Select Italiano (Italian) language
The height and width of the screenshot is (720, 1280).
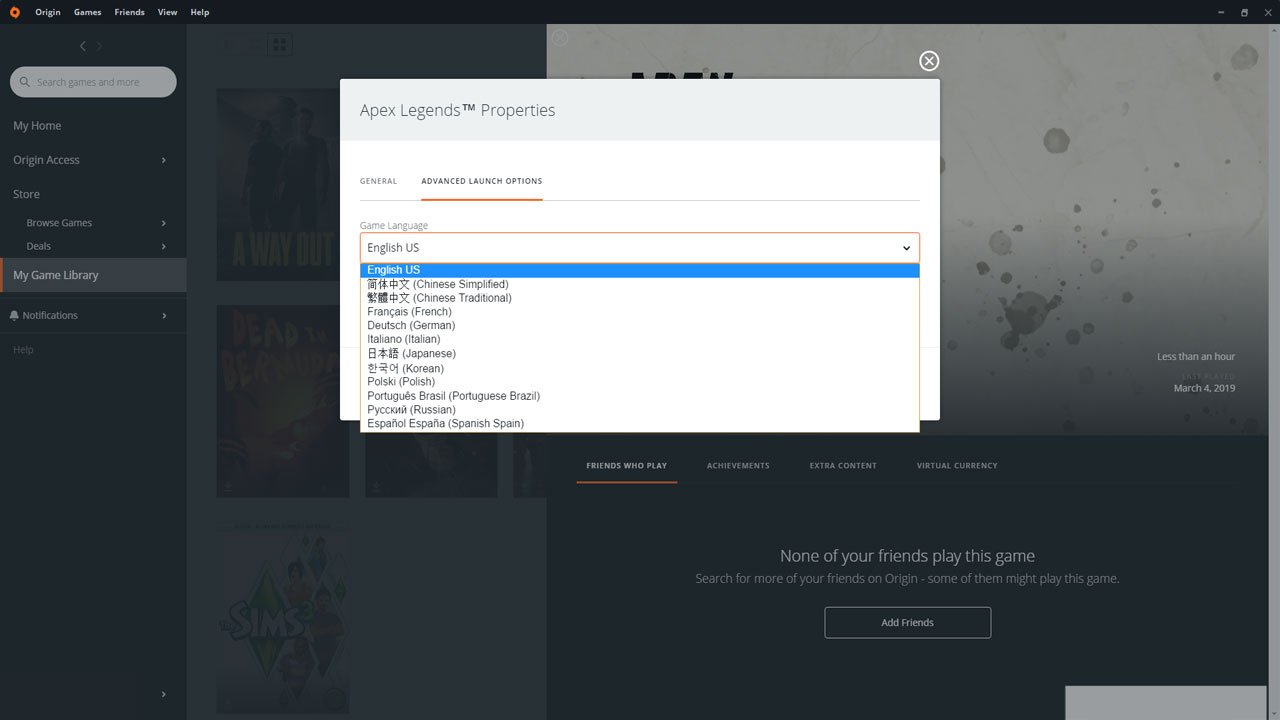[640, 339]
